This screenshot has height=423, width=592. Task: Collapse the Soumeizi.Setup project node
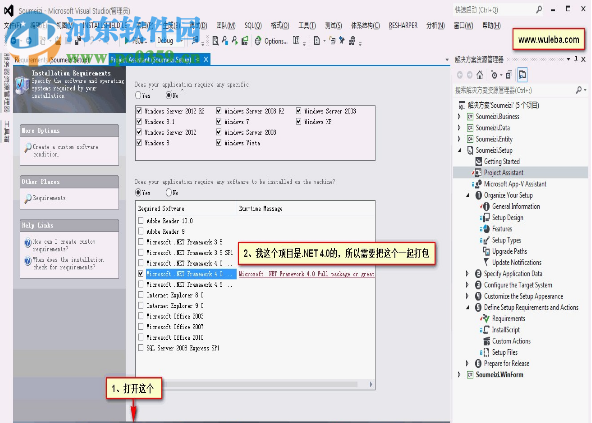[x=460, y=150]
